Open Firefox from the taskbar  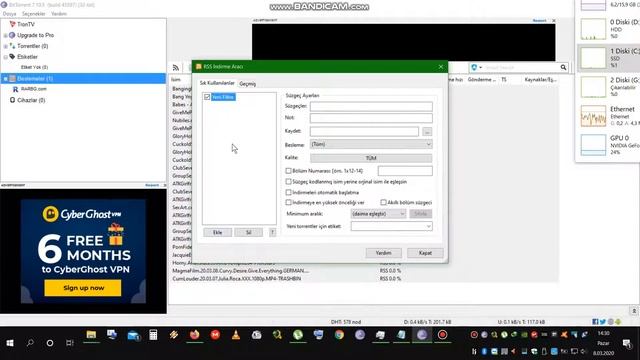coord(194,335)
